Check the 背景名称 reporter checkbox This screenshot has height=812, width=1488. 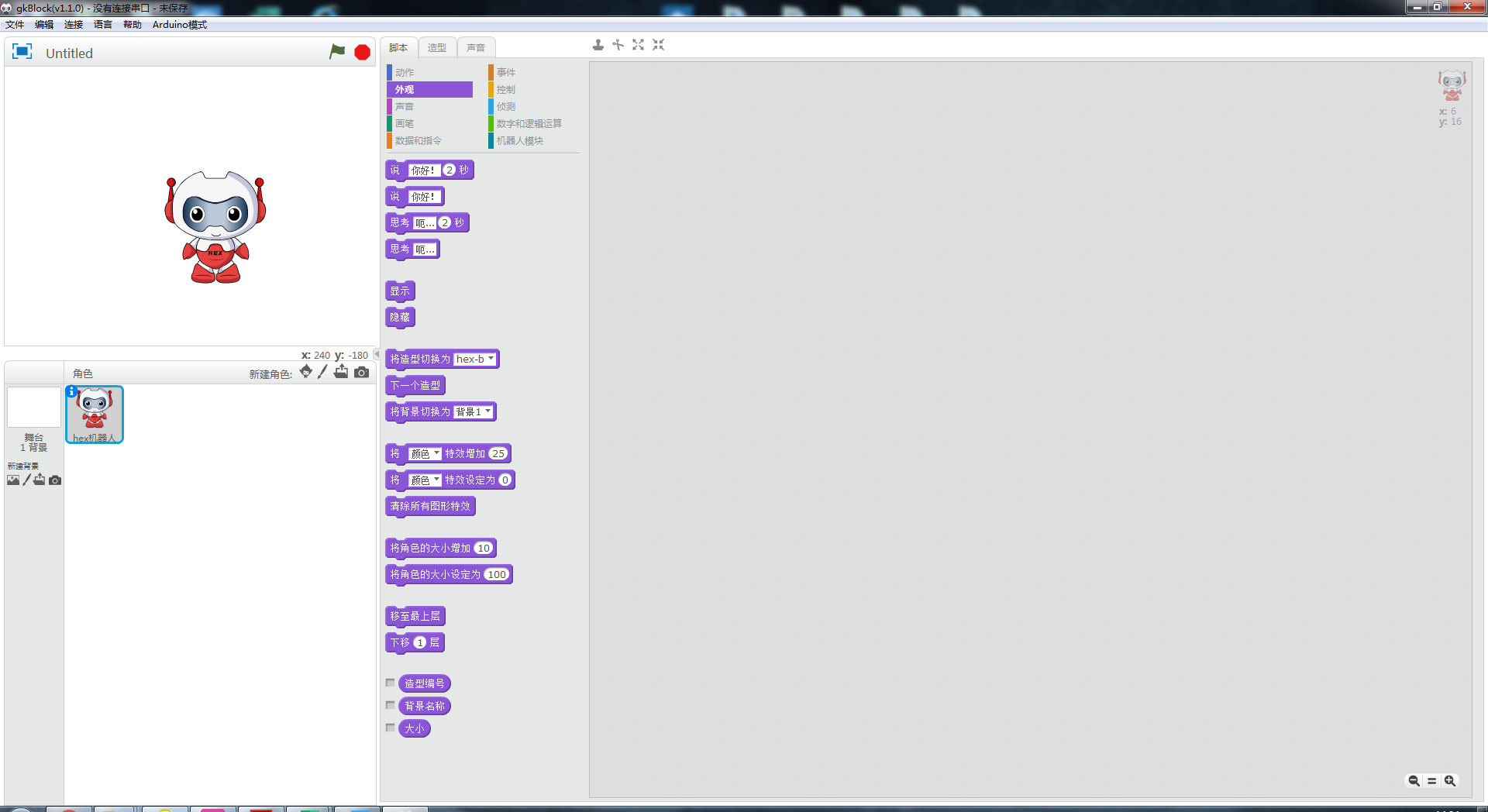(390, 705)
